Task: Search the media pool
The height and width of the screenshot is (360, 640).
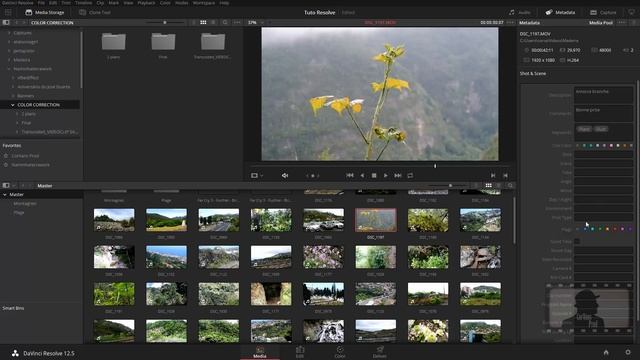Action: point(510,185)
